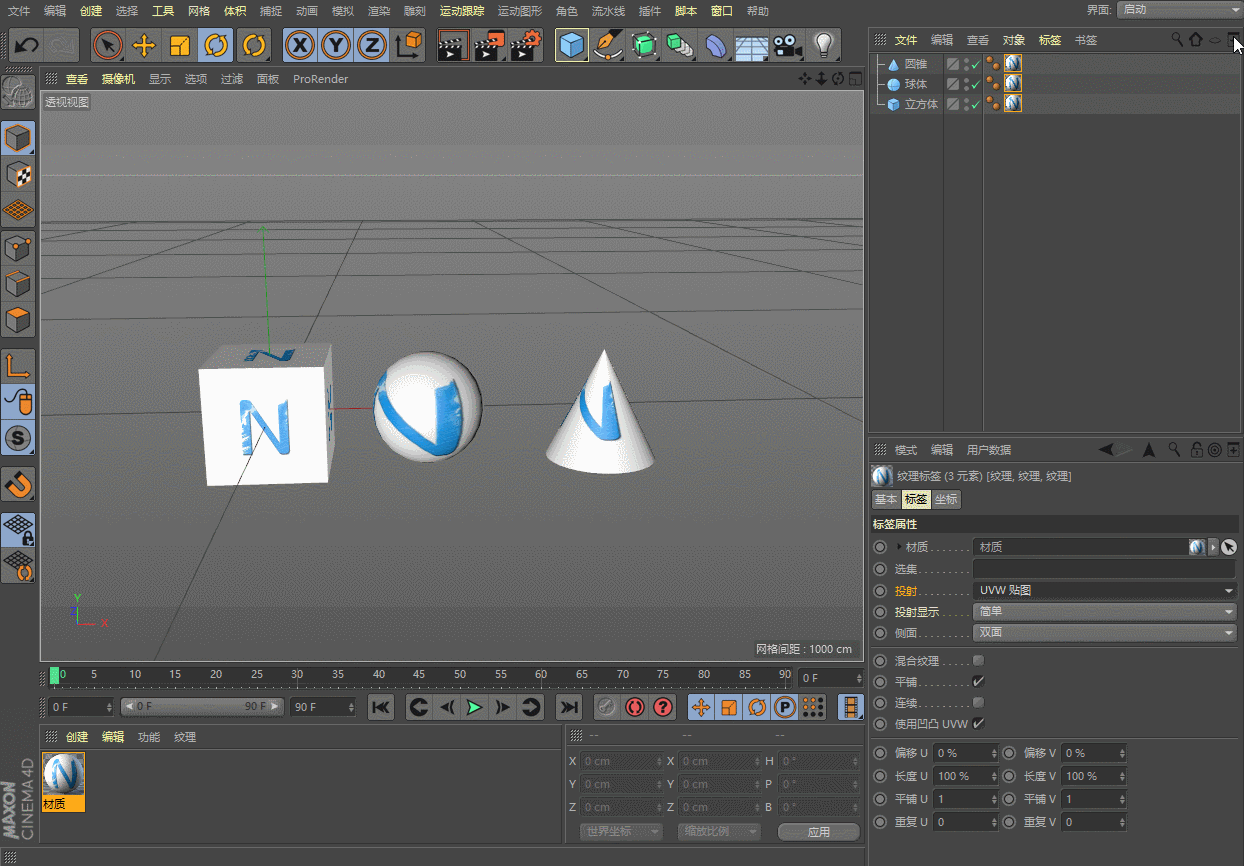The image size is (1244, 866).
Task: Open the 界面 layout dropdown showing 启动
Action: point(1178,10)
